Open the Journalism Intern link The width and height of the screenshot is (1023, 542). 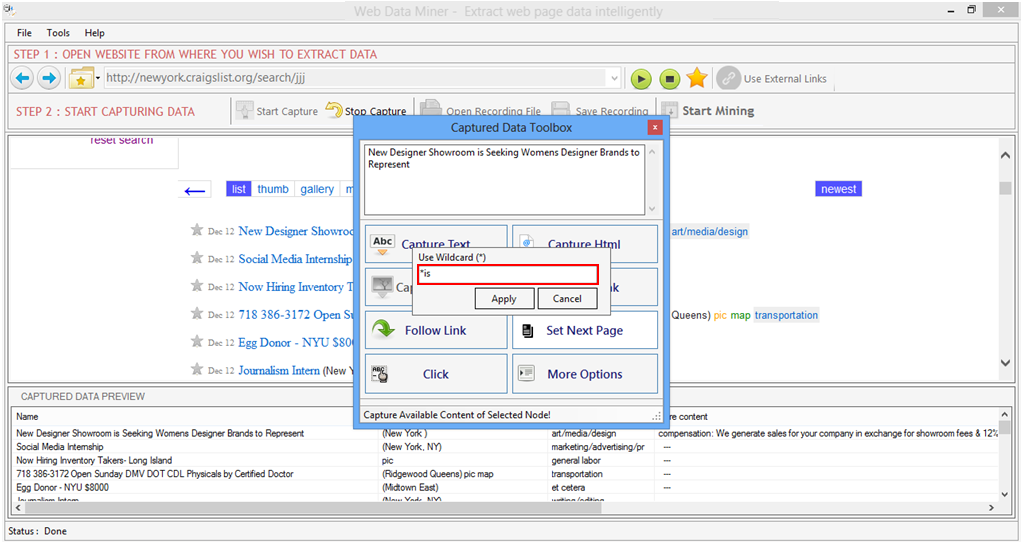tap(279, 370)
